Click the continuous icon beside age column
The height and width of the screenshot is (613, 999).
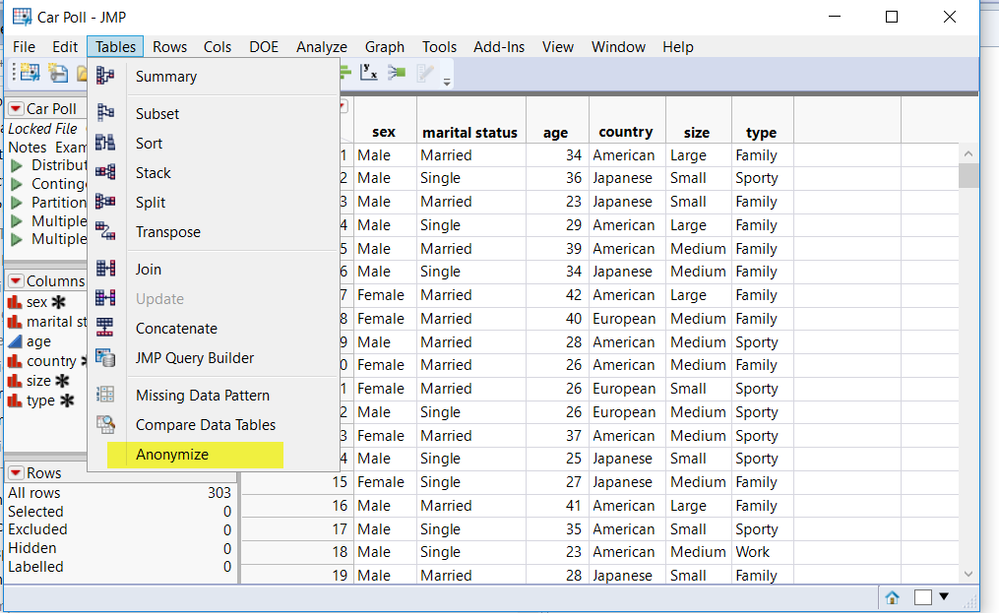[x=15, y=342]
